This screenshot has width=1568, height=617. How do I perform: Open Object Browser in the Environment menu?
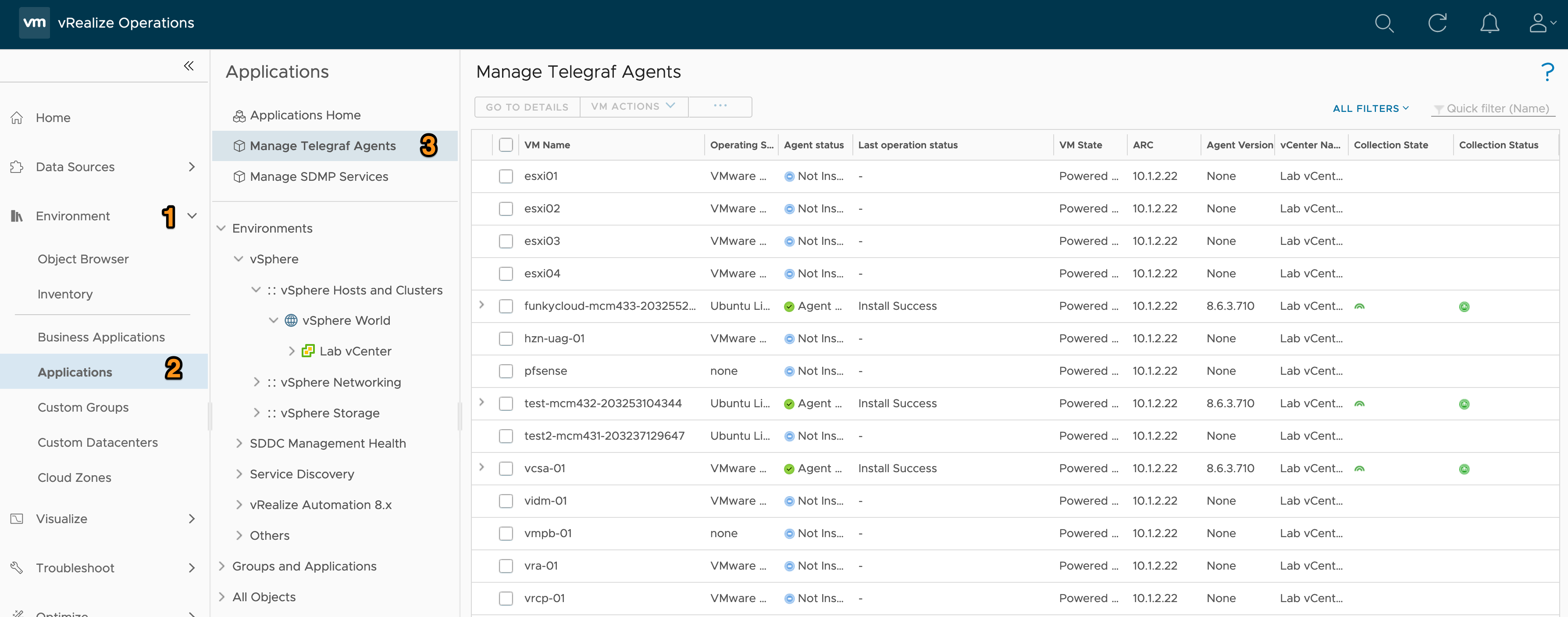click(x=83, y=259)
